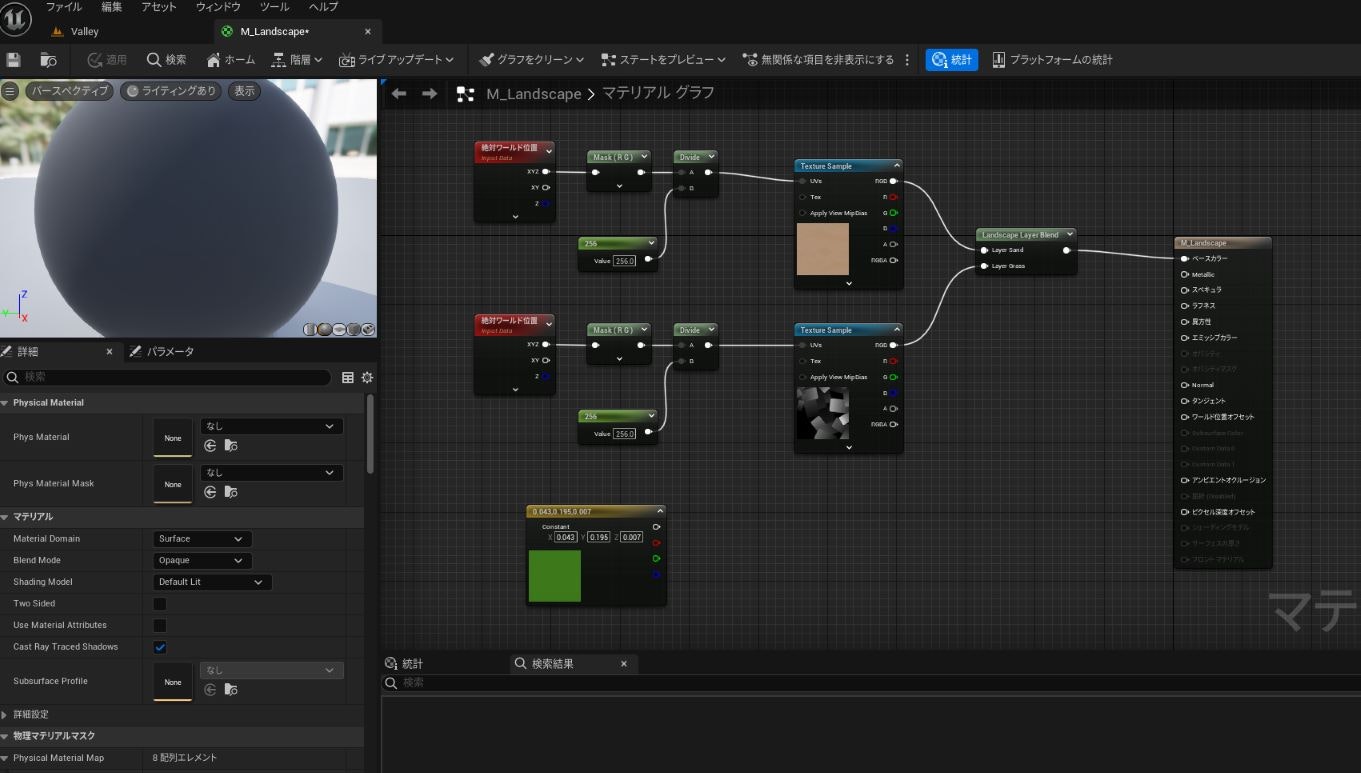Open the Shading Model dropdown
Screen dimensions: 1361x773
[212, 582]
